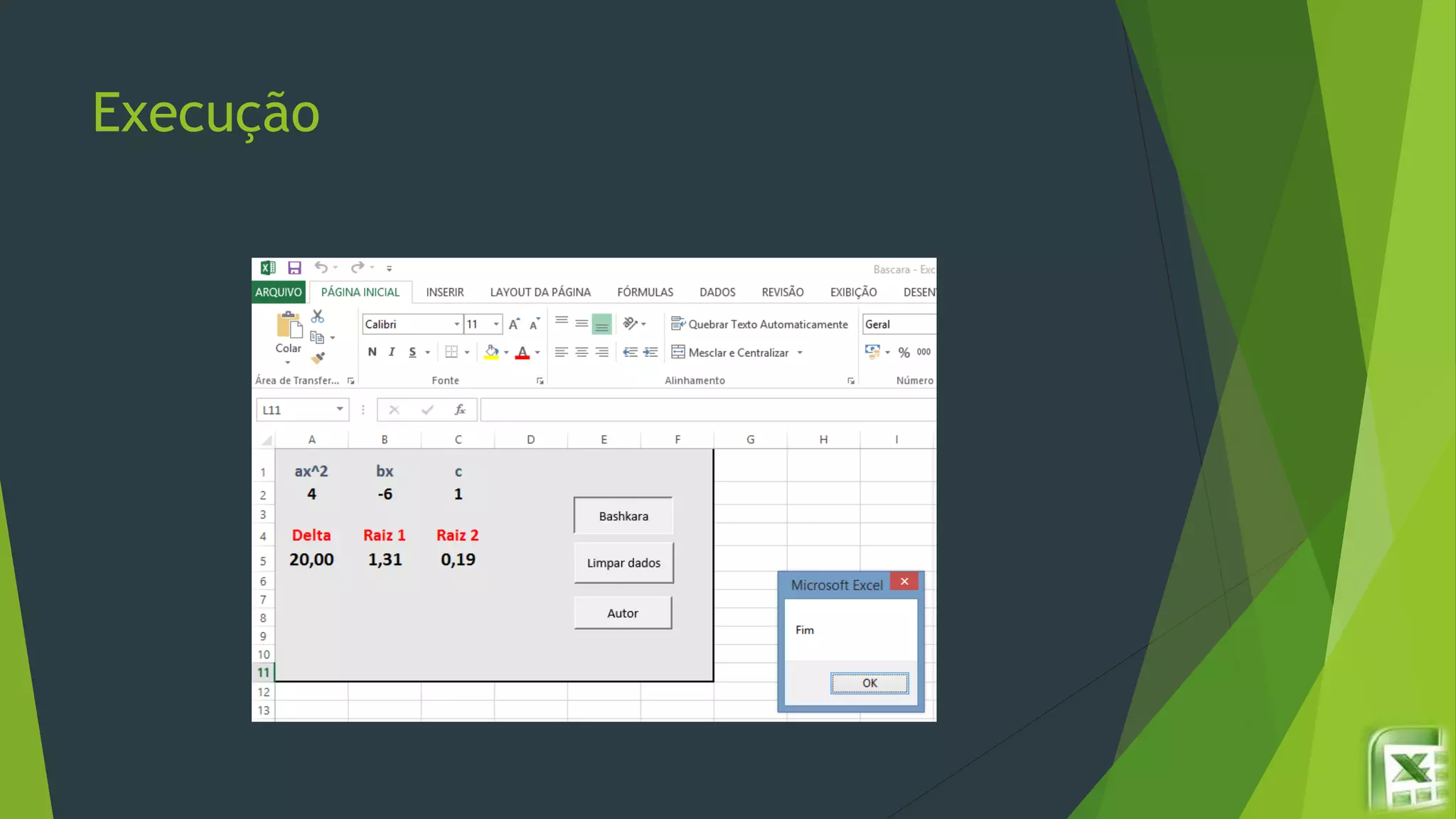The height and width of the screenshot is (819, 1456).
Task: Click the Increase Font Size icon
Action: [x=514, y=324]
